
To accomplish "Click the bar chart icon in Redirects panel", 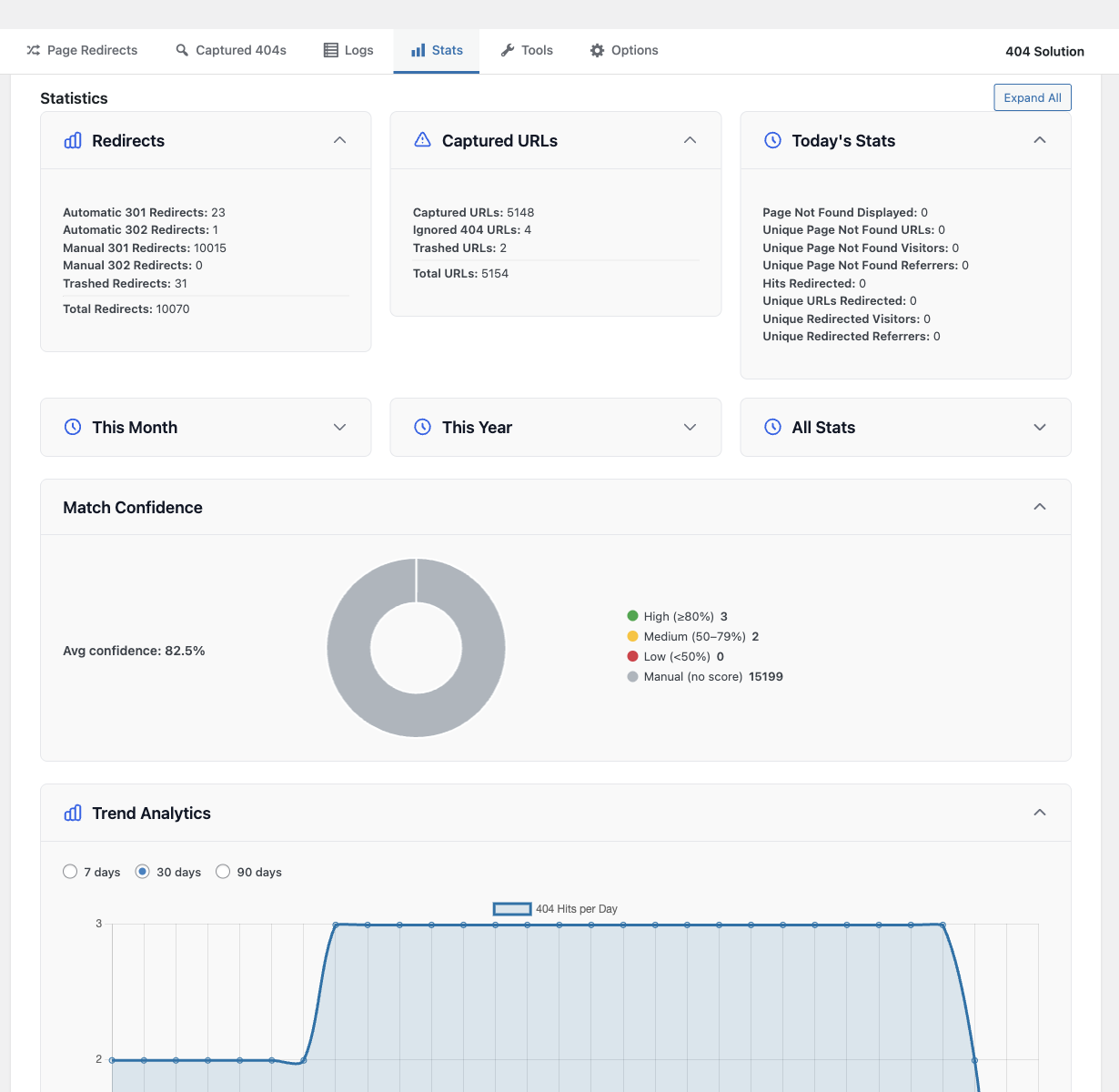I will click(x=73, y=140).
